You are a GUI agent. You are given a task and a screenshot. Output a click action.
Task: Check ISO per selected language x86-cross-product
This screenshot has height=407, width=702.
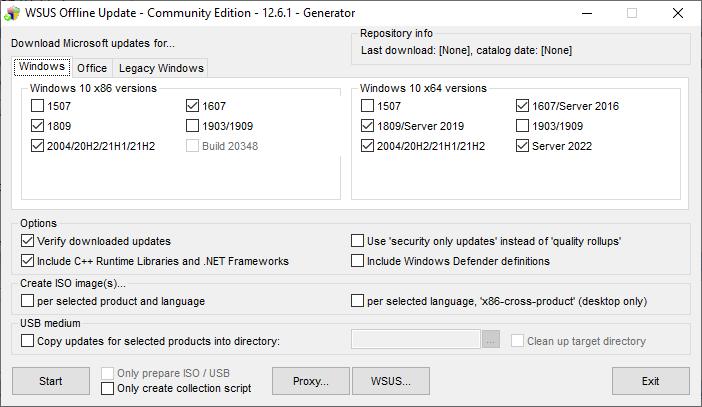pos(357,300)
